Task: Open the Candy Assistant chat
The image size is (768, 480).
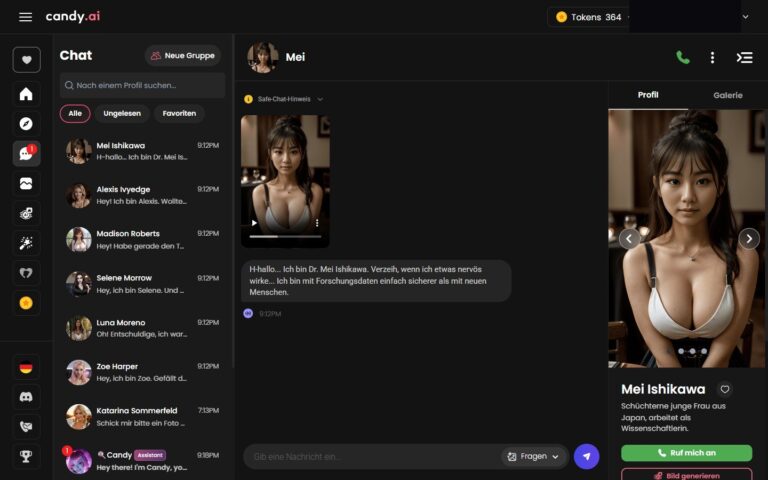Action: point(143,461)
